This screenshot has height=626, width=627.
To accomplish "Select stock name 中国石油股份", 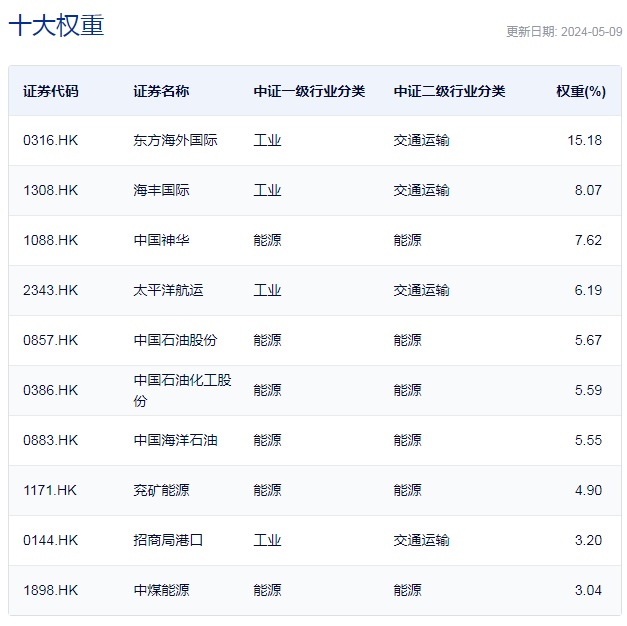I will coord(175,340).
